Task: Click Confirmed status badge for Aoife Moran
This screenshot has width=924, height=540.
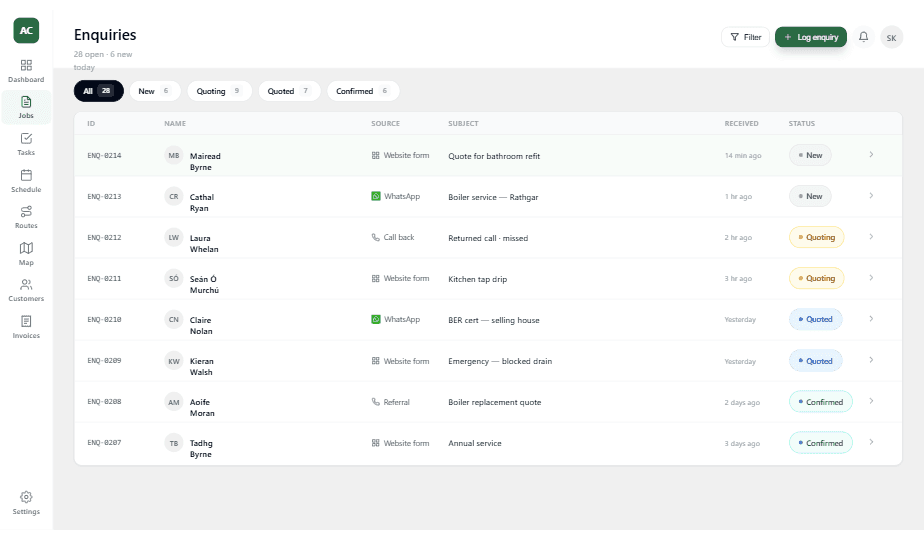Action: click(x=821, y=402)
